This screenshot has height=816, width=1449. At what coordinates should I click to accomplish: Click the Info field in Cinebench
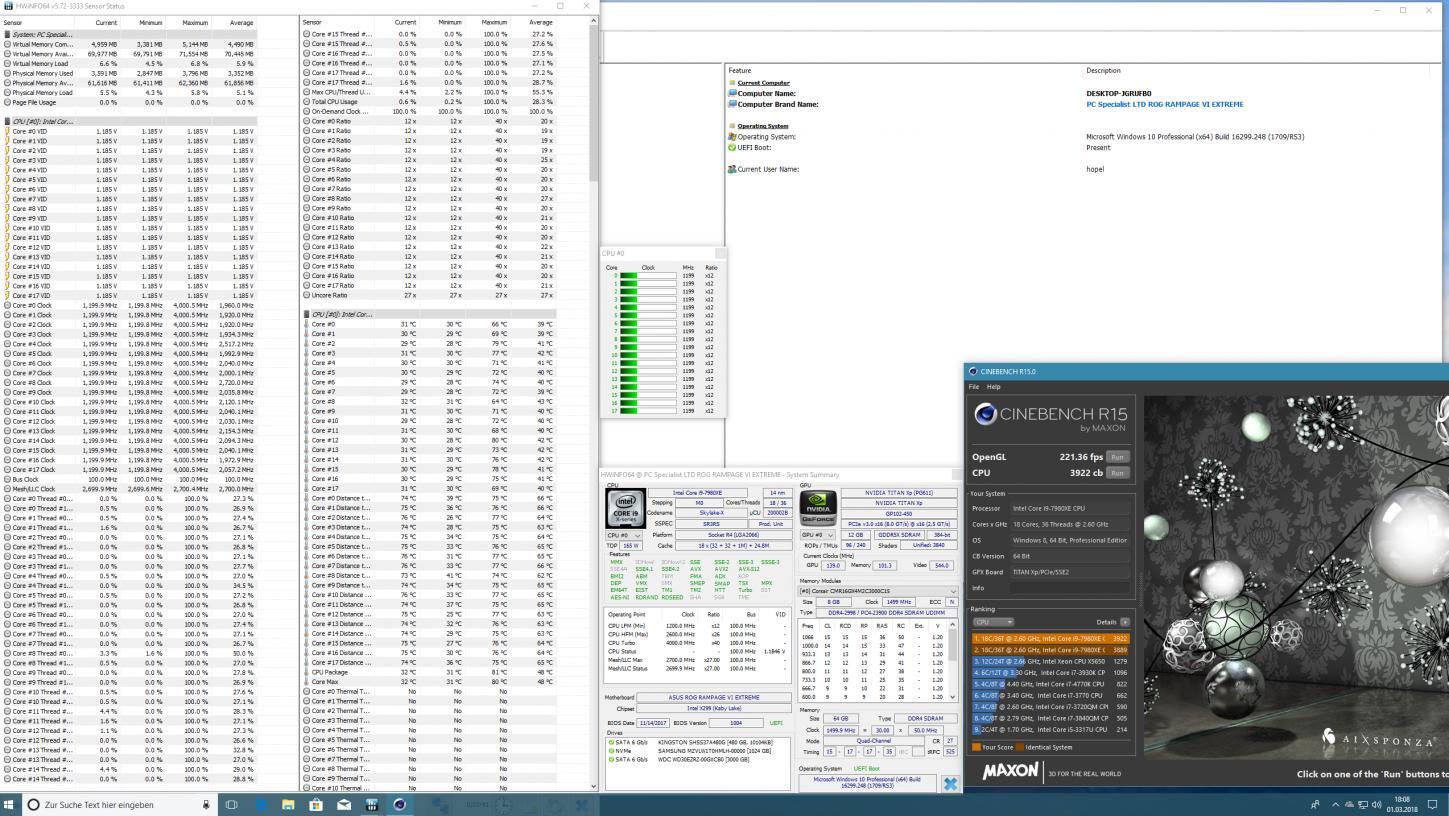click(x=1070, y=588)
